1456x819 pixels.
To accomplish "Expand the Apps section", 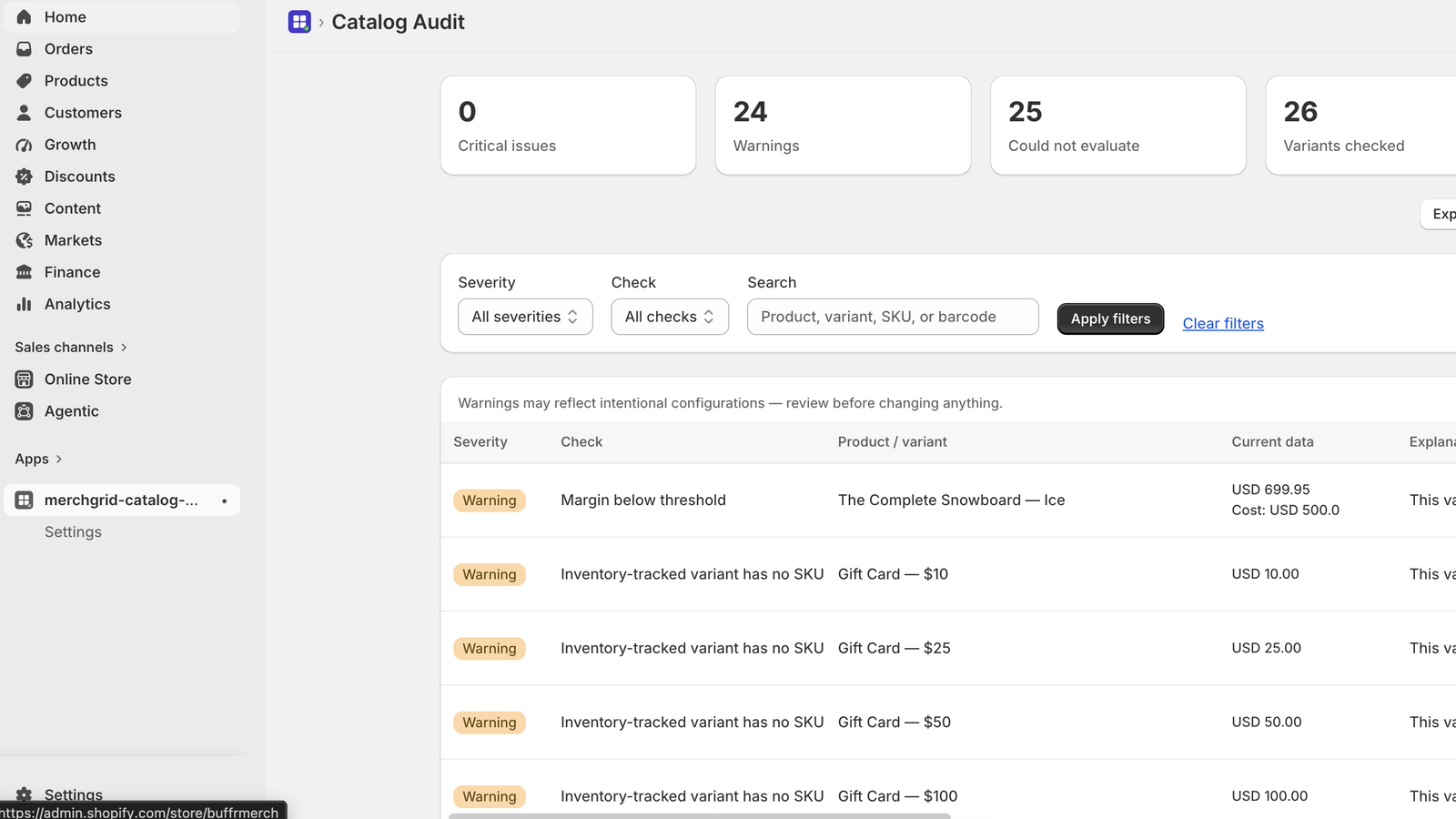I will coord(38,460).
